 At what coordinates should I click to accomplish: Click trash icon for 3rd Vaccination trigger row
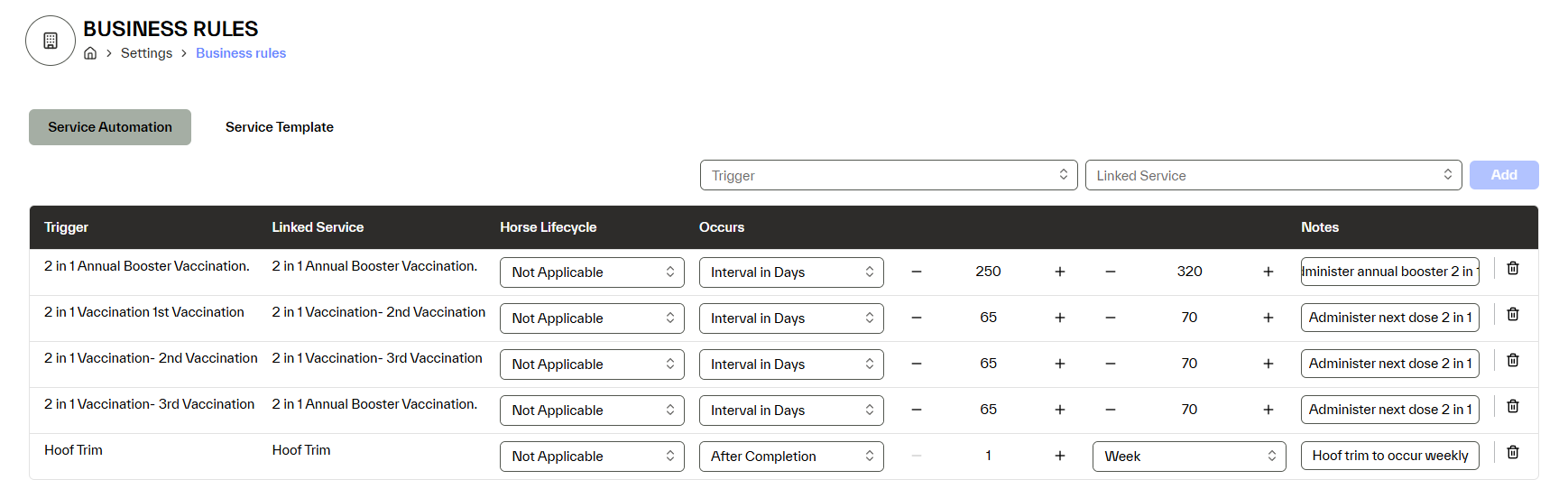(x=1513, y=407)
